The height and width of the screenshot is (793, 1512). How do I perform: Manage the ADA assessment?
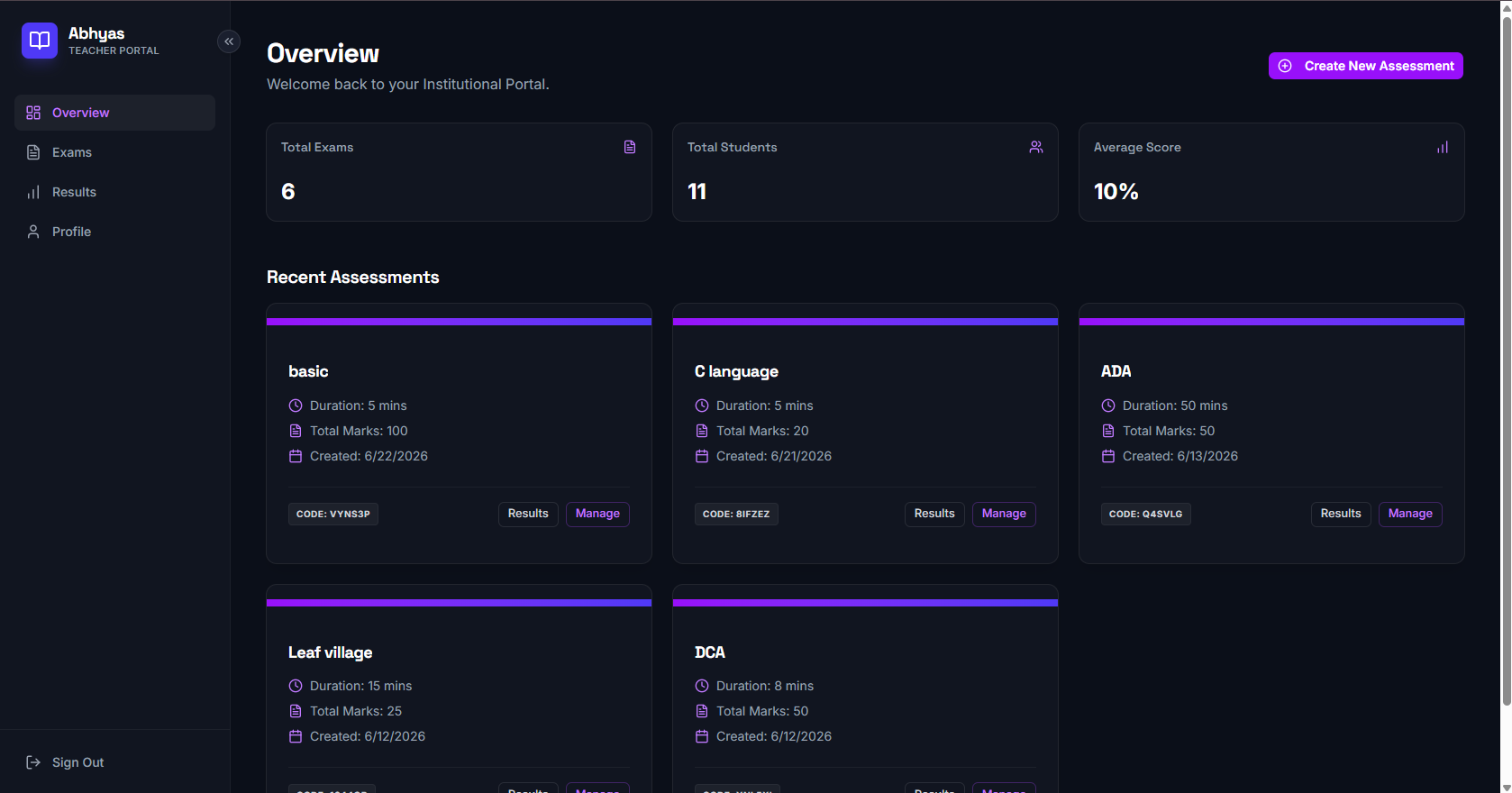coord(1410,514)
